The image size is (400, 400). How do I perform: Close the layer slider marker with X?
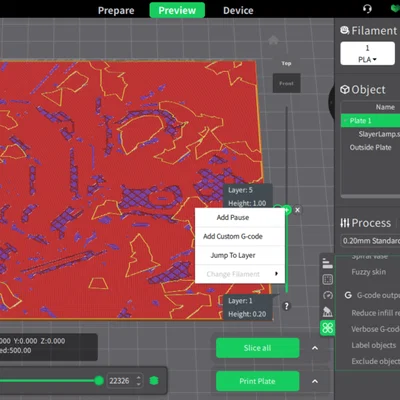click(x=297, y=210)
